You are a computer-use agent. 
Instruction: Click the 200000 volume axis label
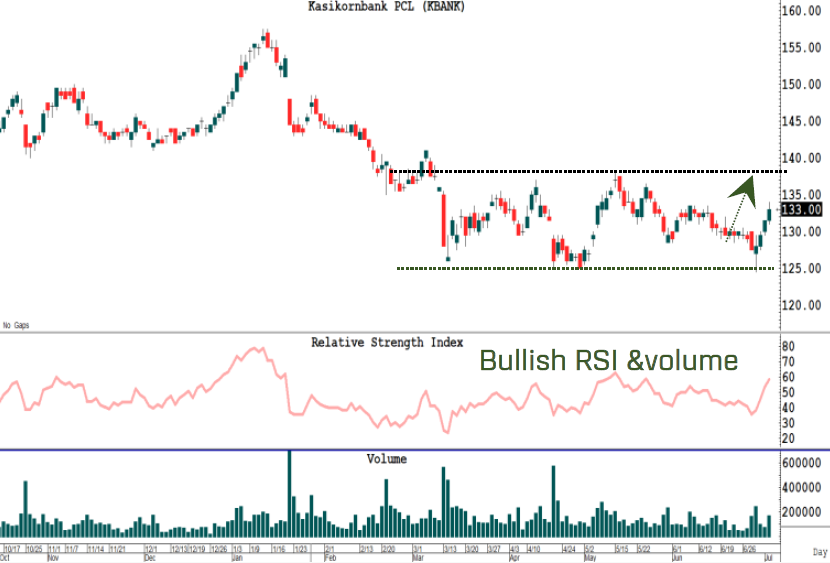click(801, 512)
